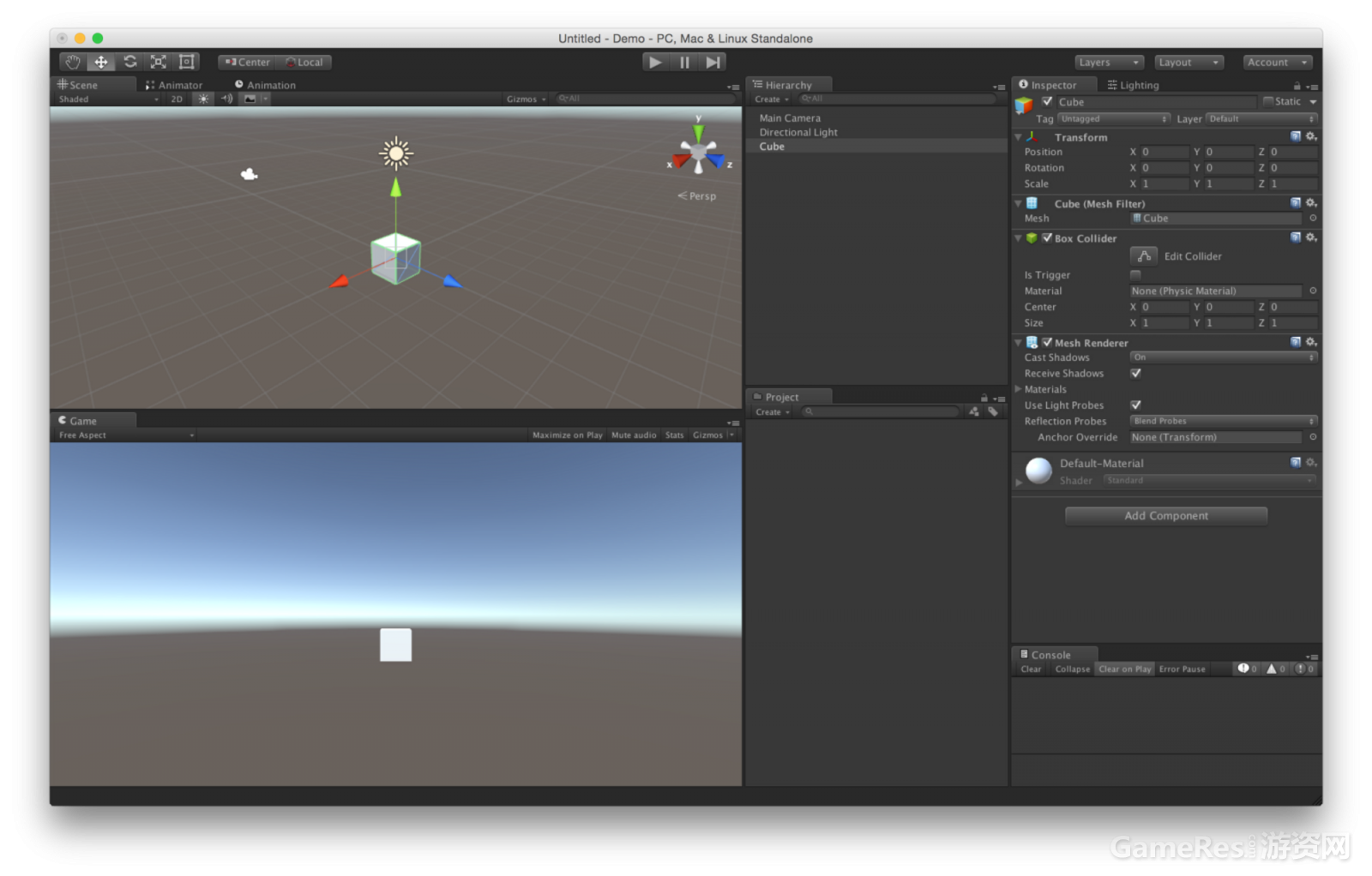
Task: Toggle scene lighting sun icon
Action: coord(203,99)
